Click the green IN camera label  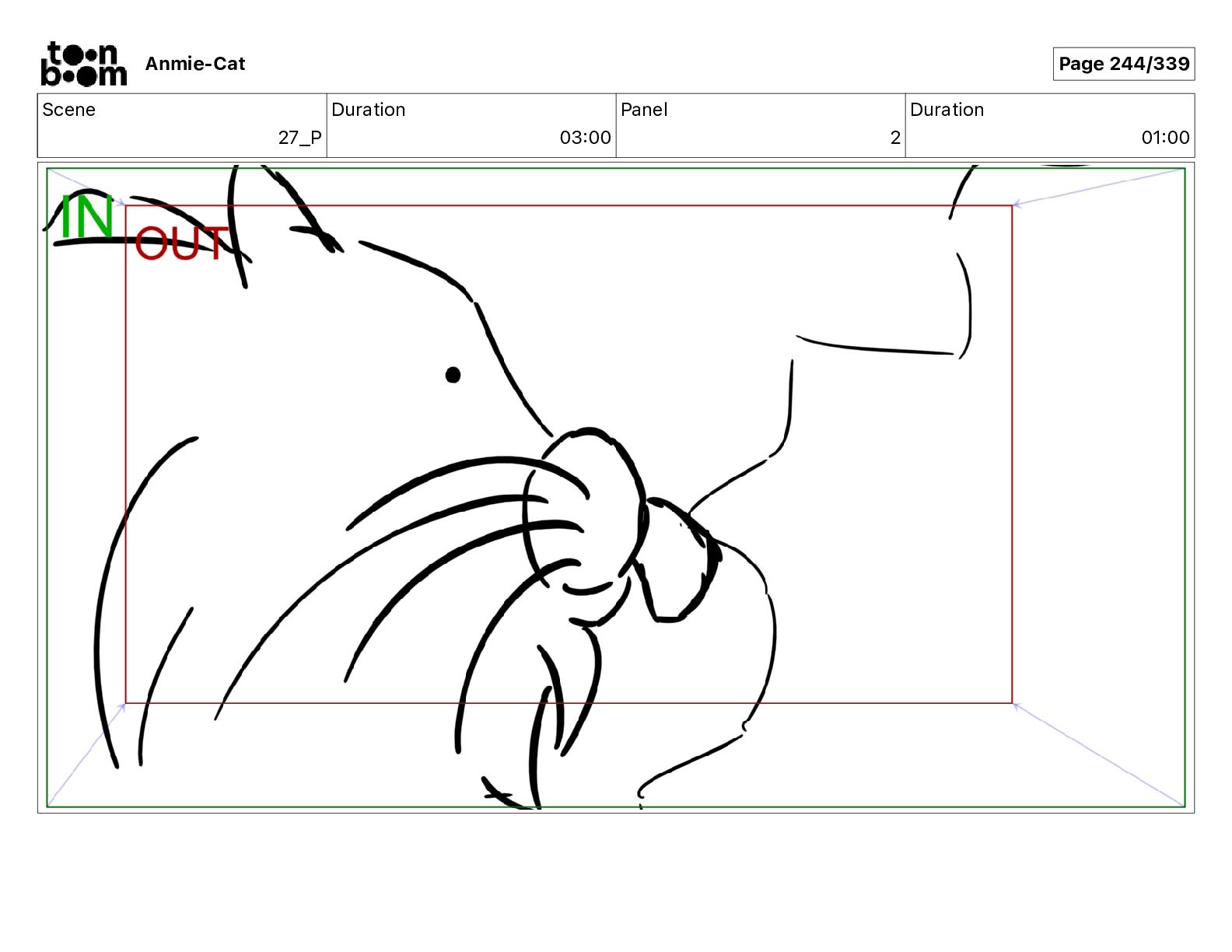click(x=87, y=217)
